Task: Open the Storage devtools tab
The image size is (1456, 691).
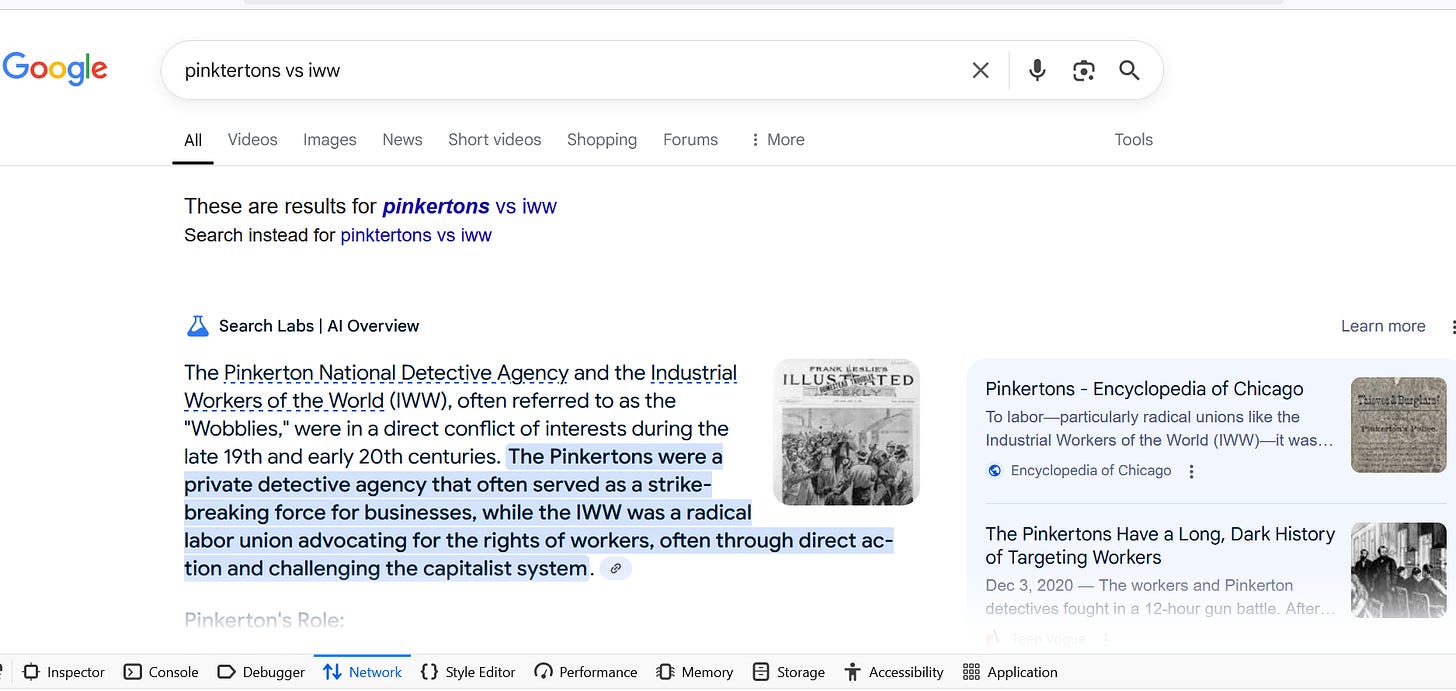Action: pyautogui.click(x=789, y=672)
